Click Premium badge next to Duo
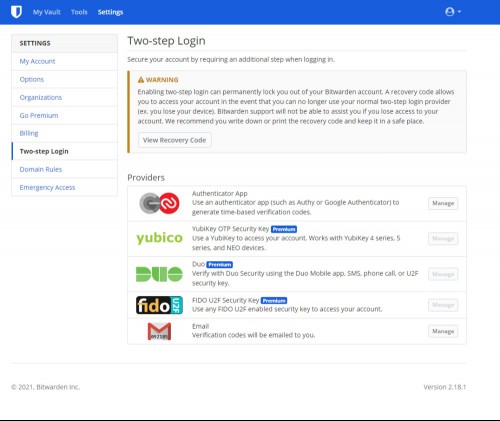The image size is (500, 421). click(220, 265)
